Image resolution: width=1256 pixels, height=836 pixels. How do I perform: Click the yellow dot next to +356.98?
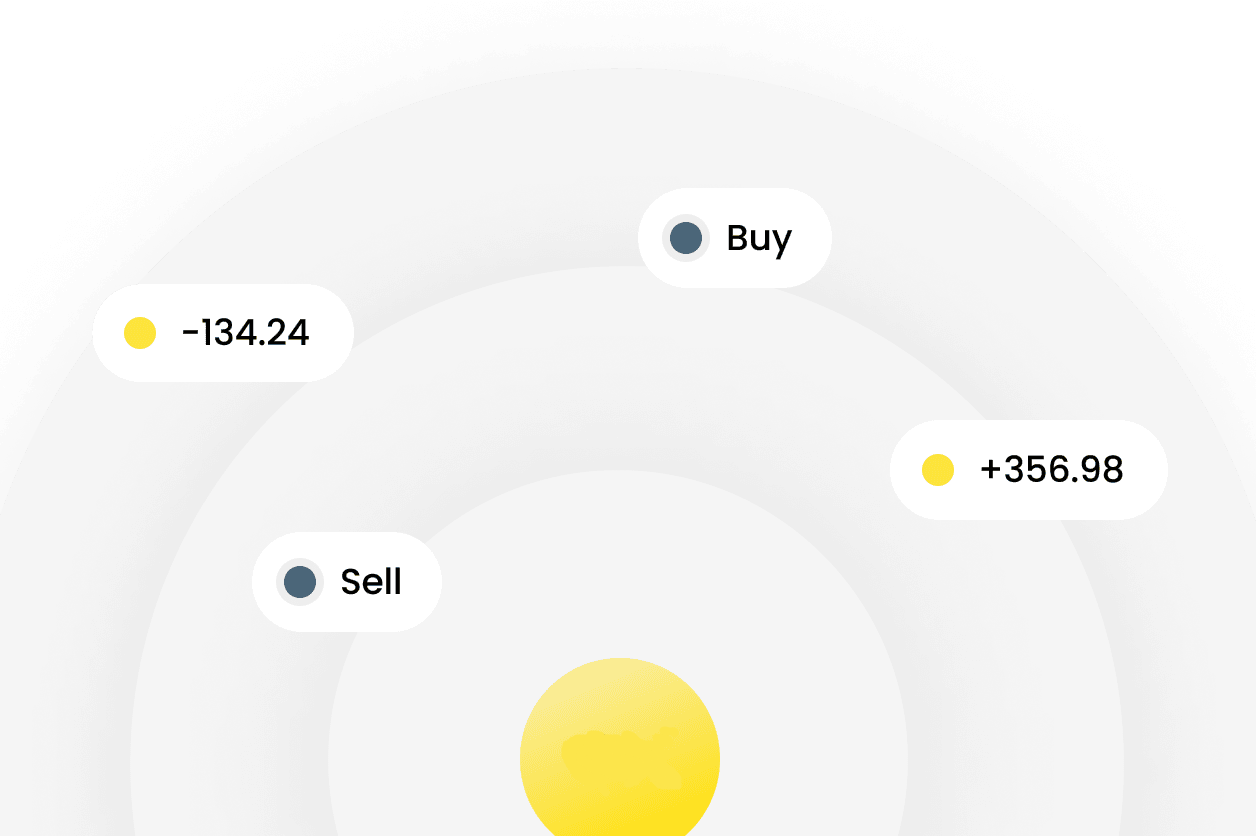click(938, 470)
